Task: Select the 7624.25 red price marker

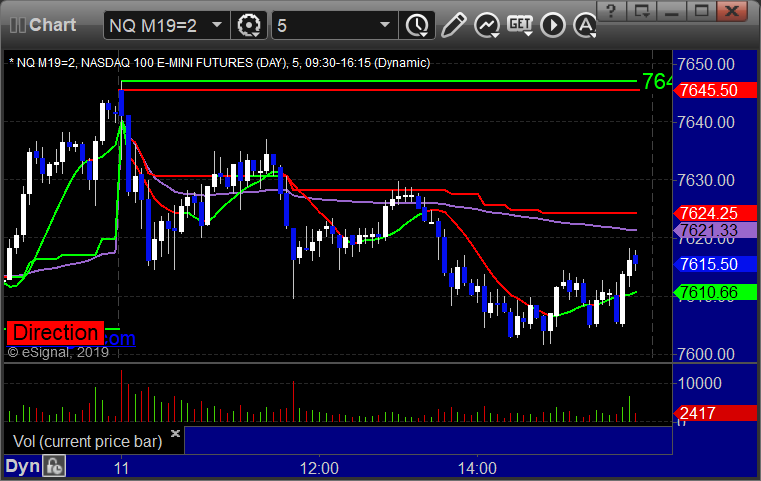Action: coord(715,213)
